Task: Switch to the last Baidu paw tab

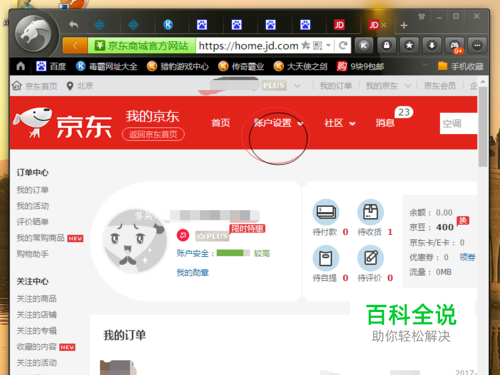Action: (x=305, y=25)
